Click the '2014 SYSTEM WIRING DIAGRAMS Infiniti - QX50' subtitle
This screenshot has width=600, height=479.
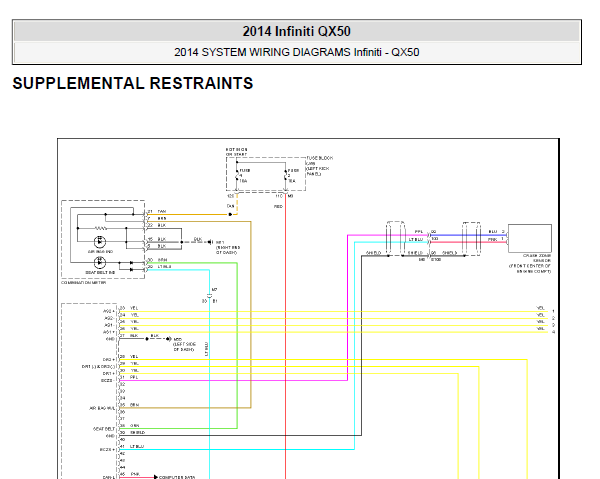tap(297, 52)
